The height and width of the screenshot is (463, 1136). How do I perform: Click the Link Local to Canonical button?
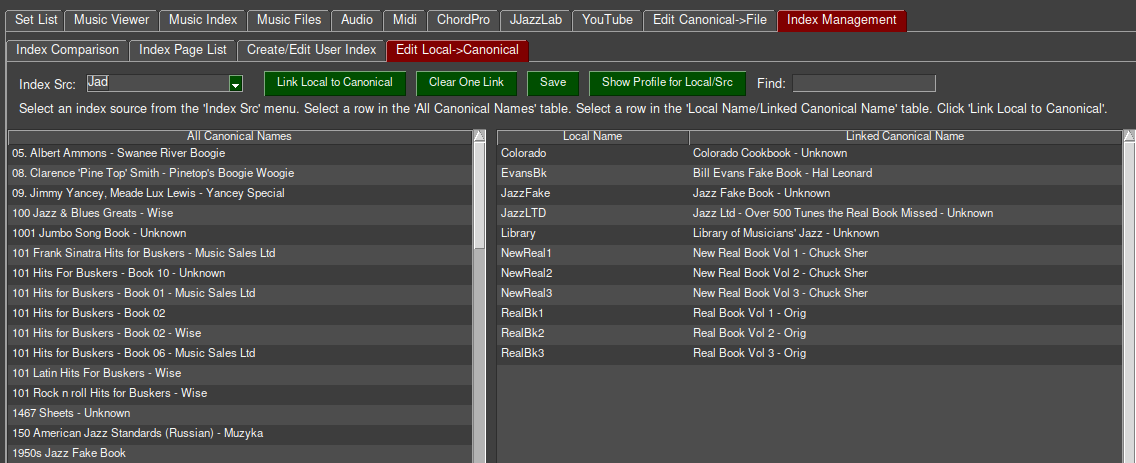pyautogui.click(x=335, y=83)
